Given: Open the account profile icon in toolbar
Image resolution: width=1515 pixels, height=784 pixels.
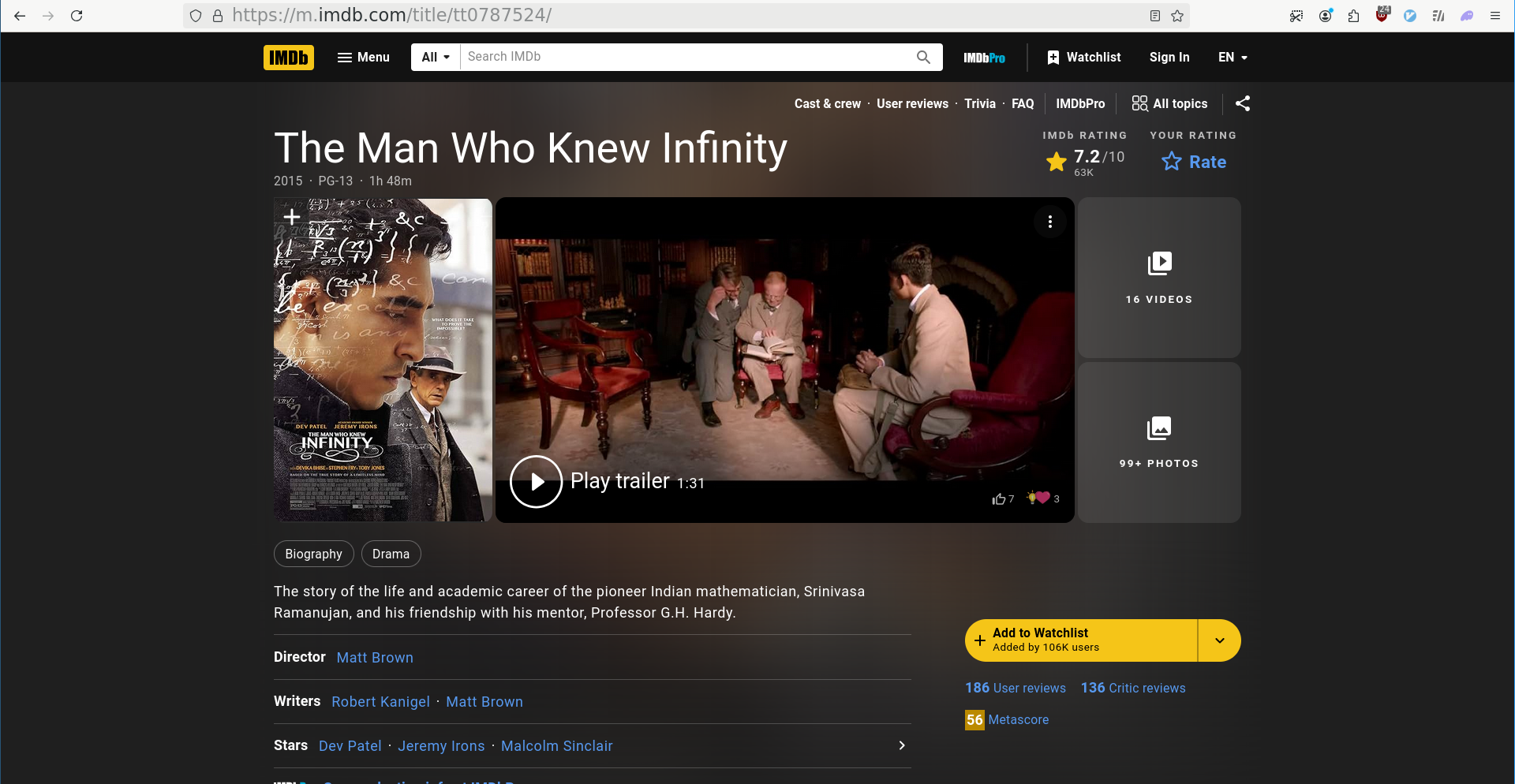Looking at the screenshot, I should (x=1326, y=16).
